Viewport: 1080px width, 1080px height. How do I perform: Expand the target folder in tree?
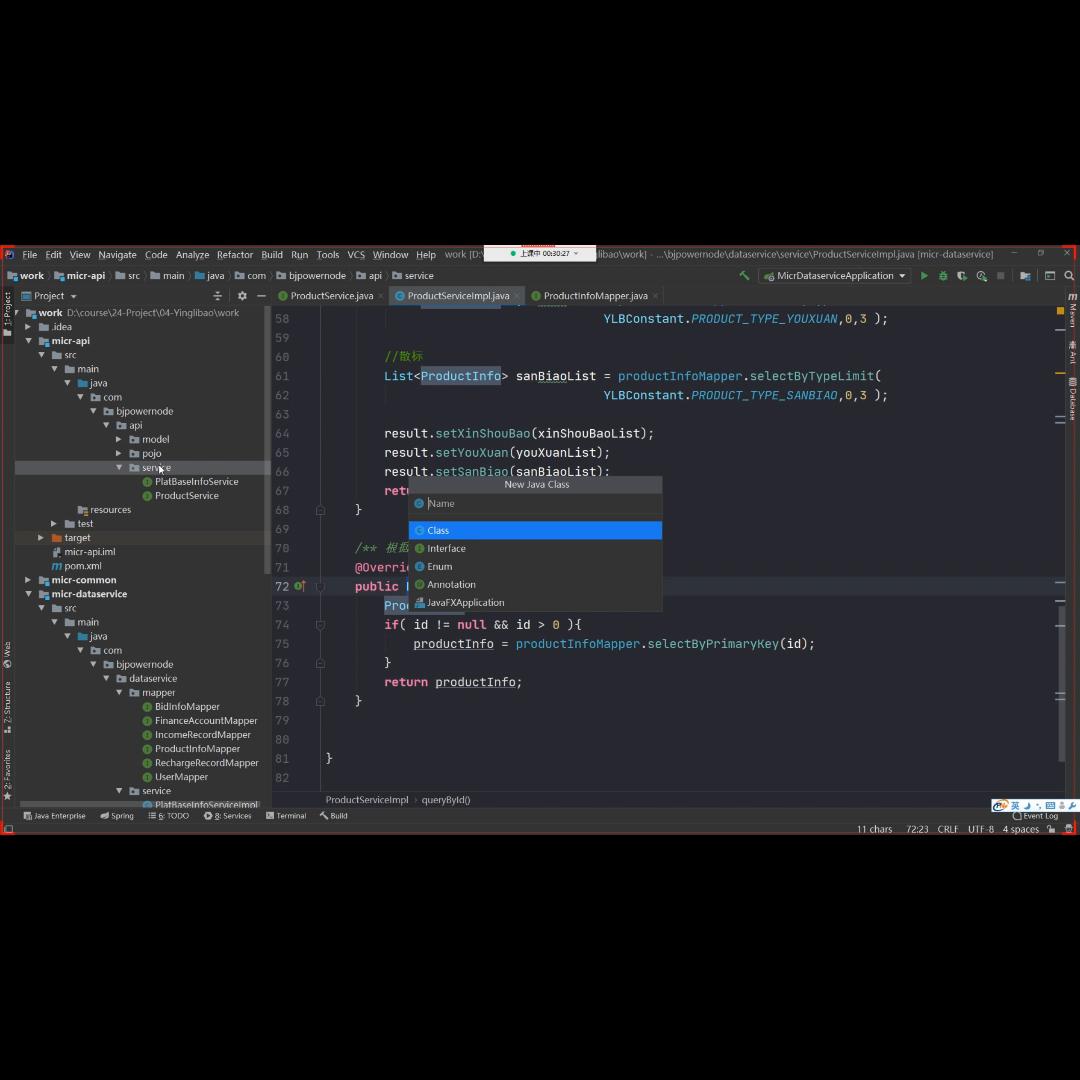pyautogui.click(x=41, y=538)
